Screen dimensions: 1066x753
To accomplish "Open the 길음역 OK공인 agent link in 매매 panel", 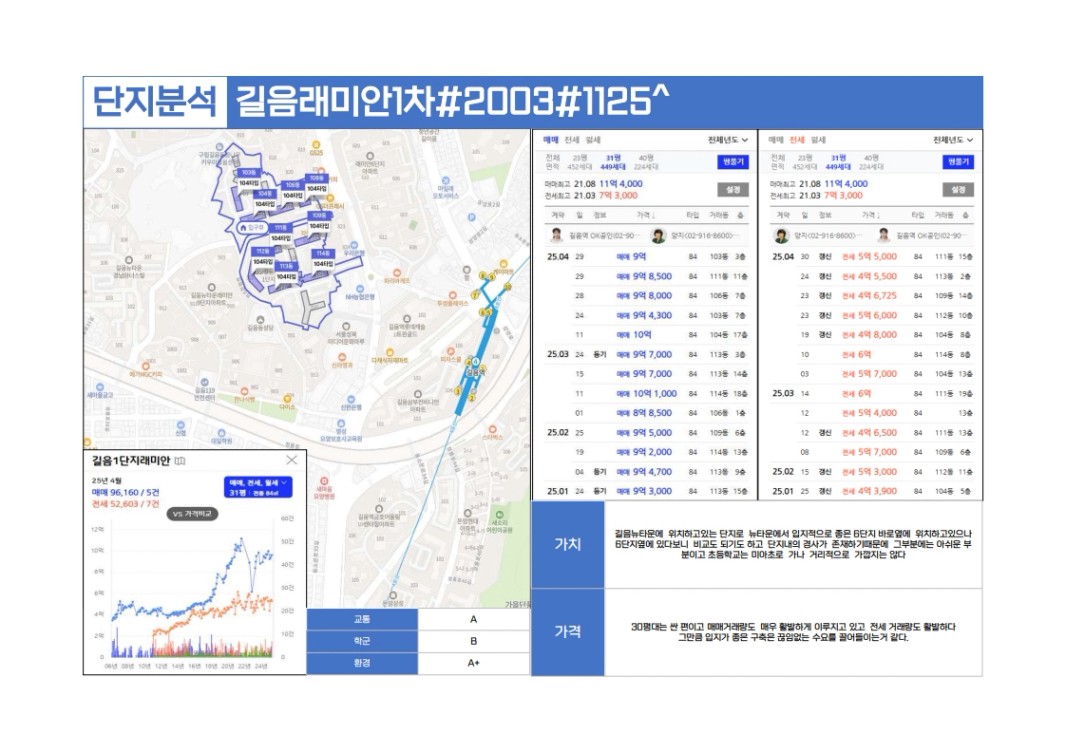I will 594,236.
